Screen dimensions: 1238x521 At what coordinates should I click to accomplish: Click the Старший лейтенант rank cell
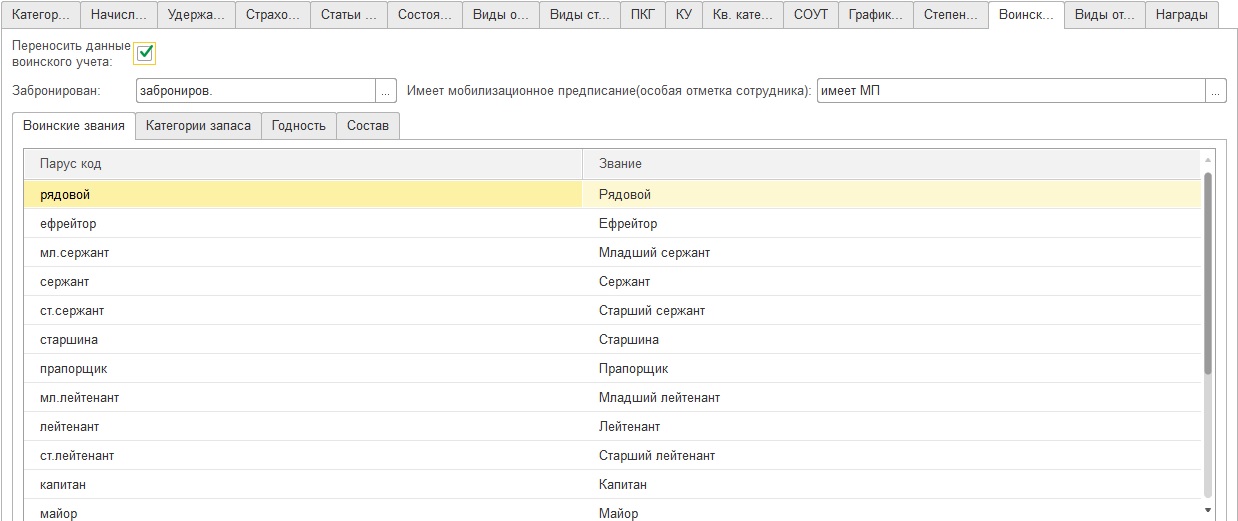(891, 456)
